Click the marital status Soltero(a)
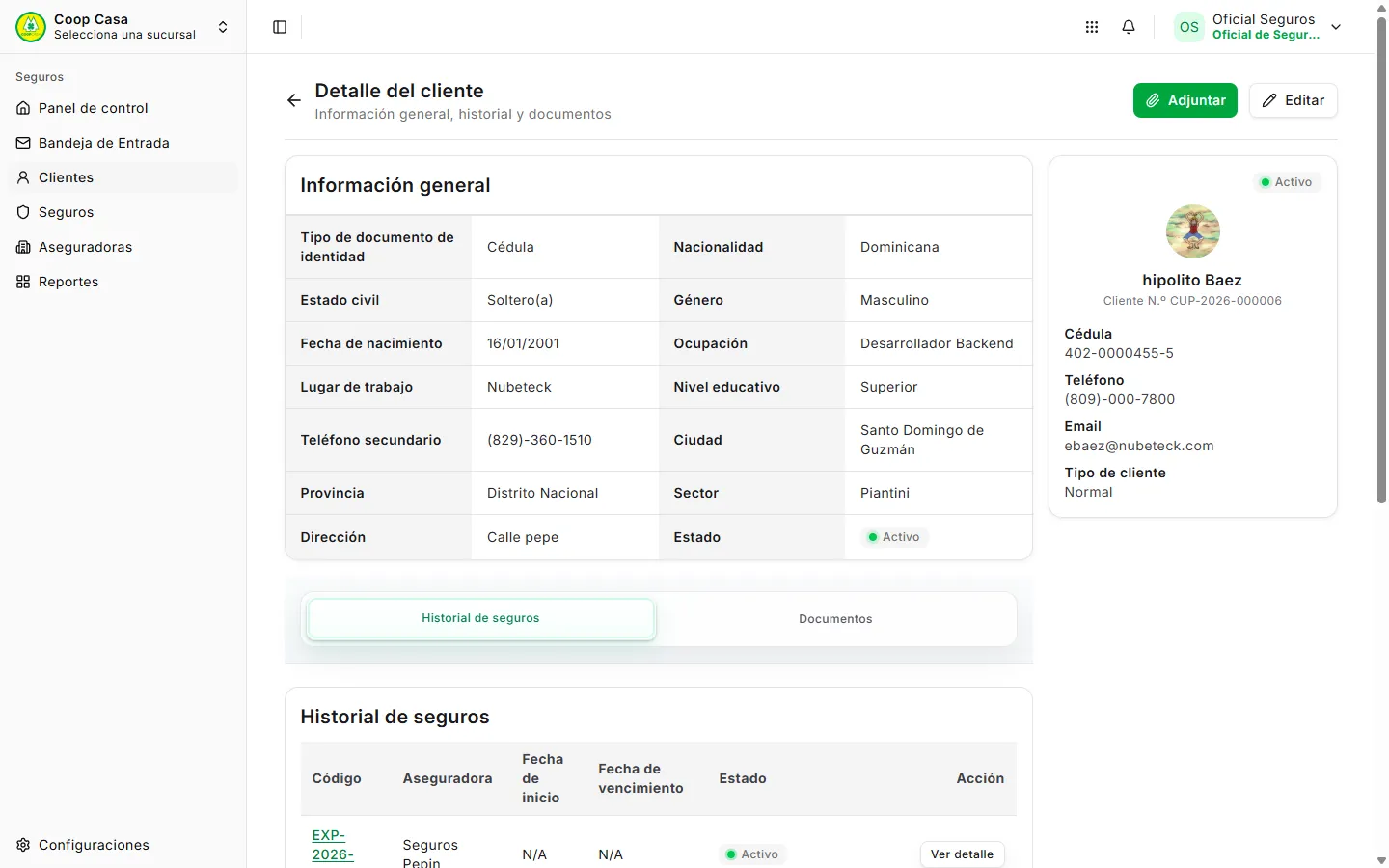Image resolution: width=1389 pixels, height=868 pixels. [x=520, y=300]
